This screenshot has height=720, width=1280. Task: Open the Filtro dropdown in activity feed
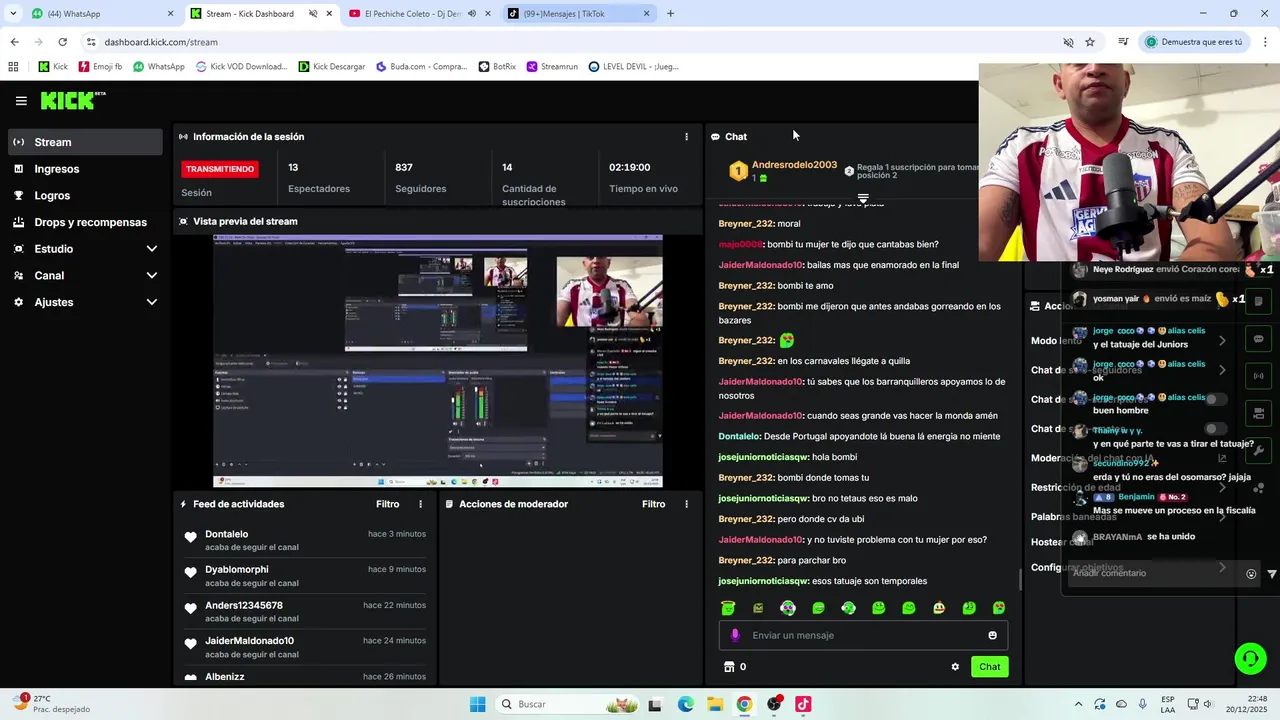click(388, 504)
